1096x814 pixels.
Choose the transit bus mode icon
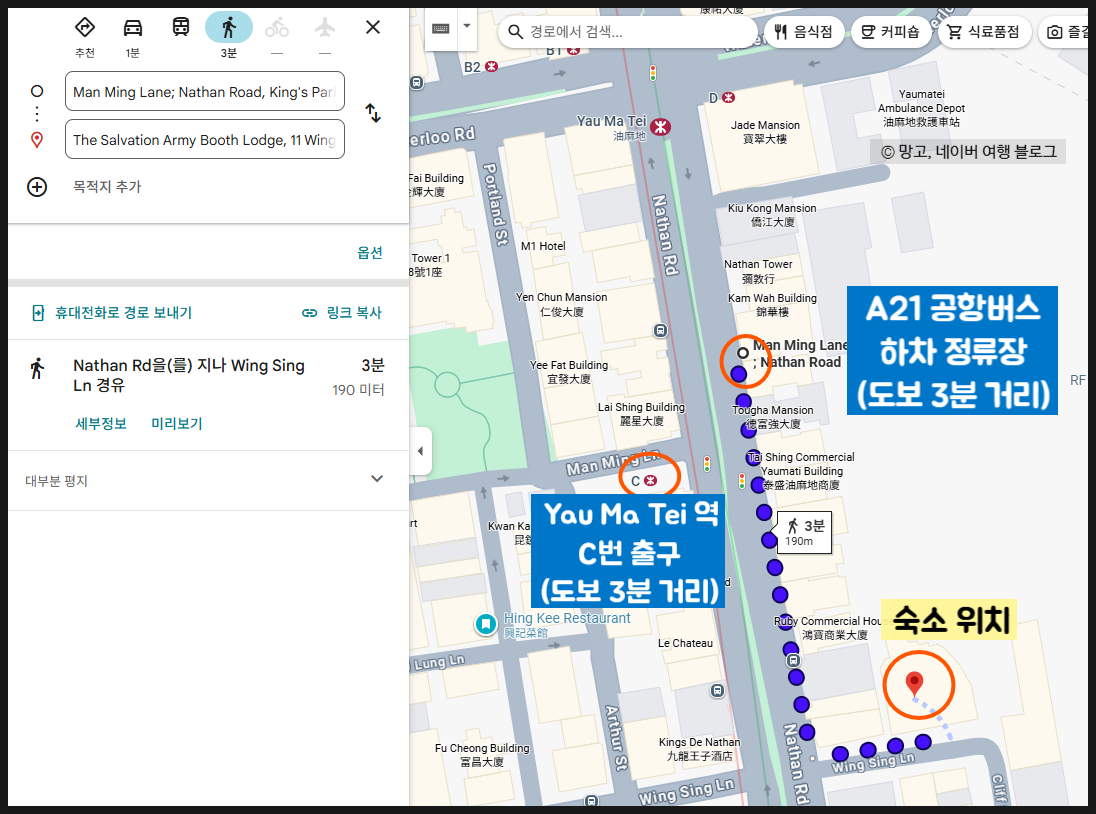point(181,28)
